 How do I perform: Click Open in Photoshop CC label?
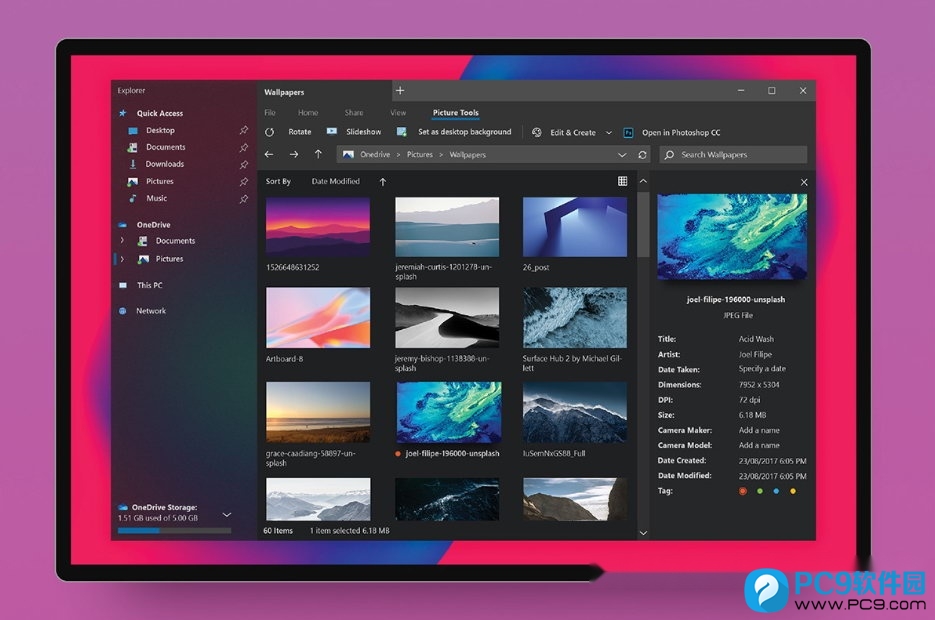tap(681, 133)
